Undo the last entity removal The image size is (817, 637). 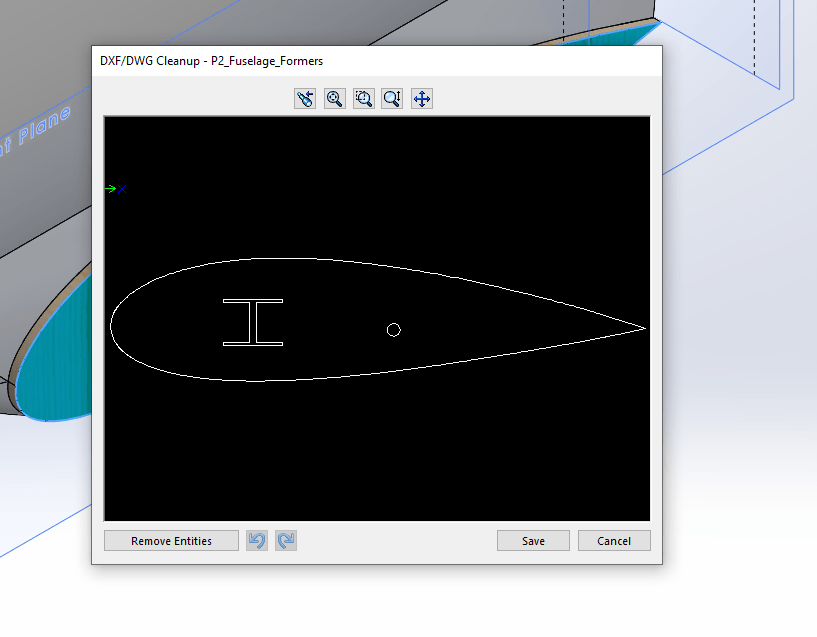(257, 541)
